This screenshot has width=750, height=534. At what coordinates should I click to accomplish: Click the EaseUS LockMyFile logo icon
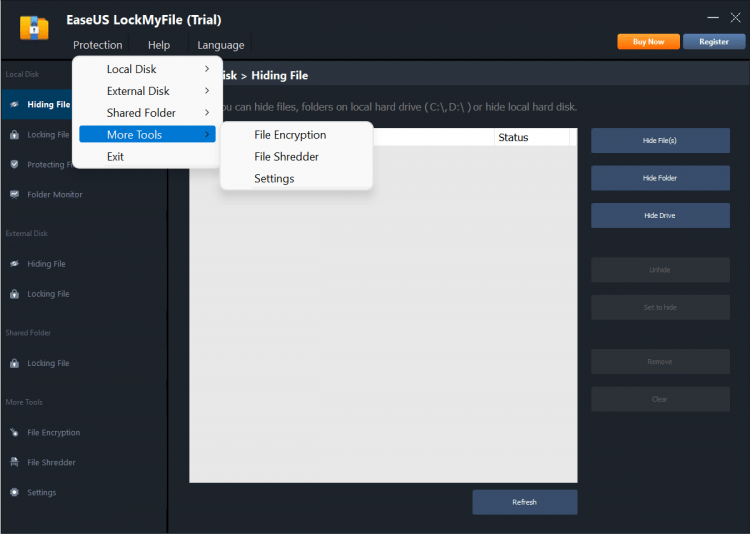(34, 28)
